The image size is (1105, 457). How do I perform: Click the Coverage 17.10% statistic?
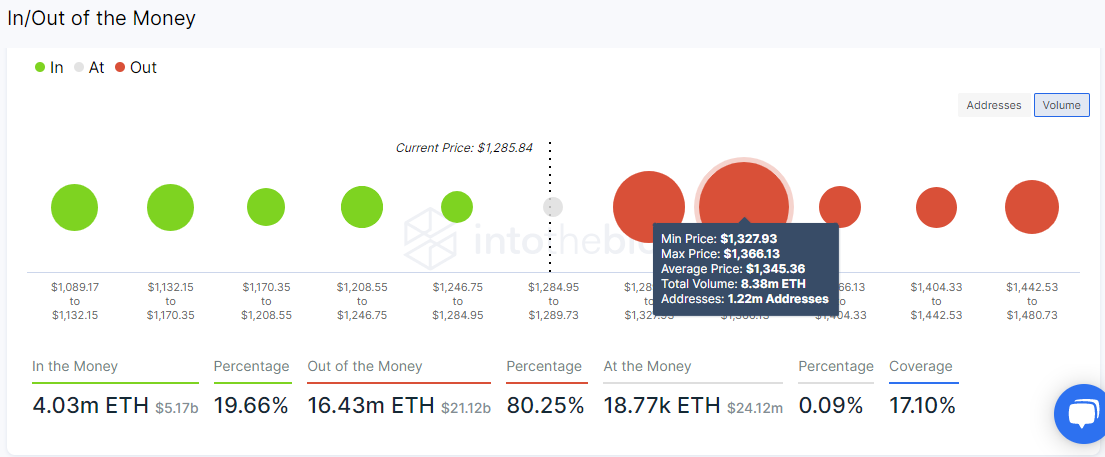[922, 406]
